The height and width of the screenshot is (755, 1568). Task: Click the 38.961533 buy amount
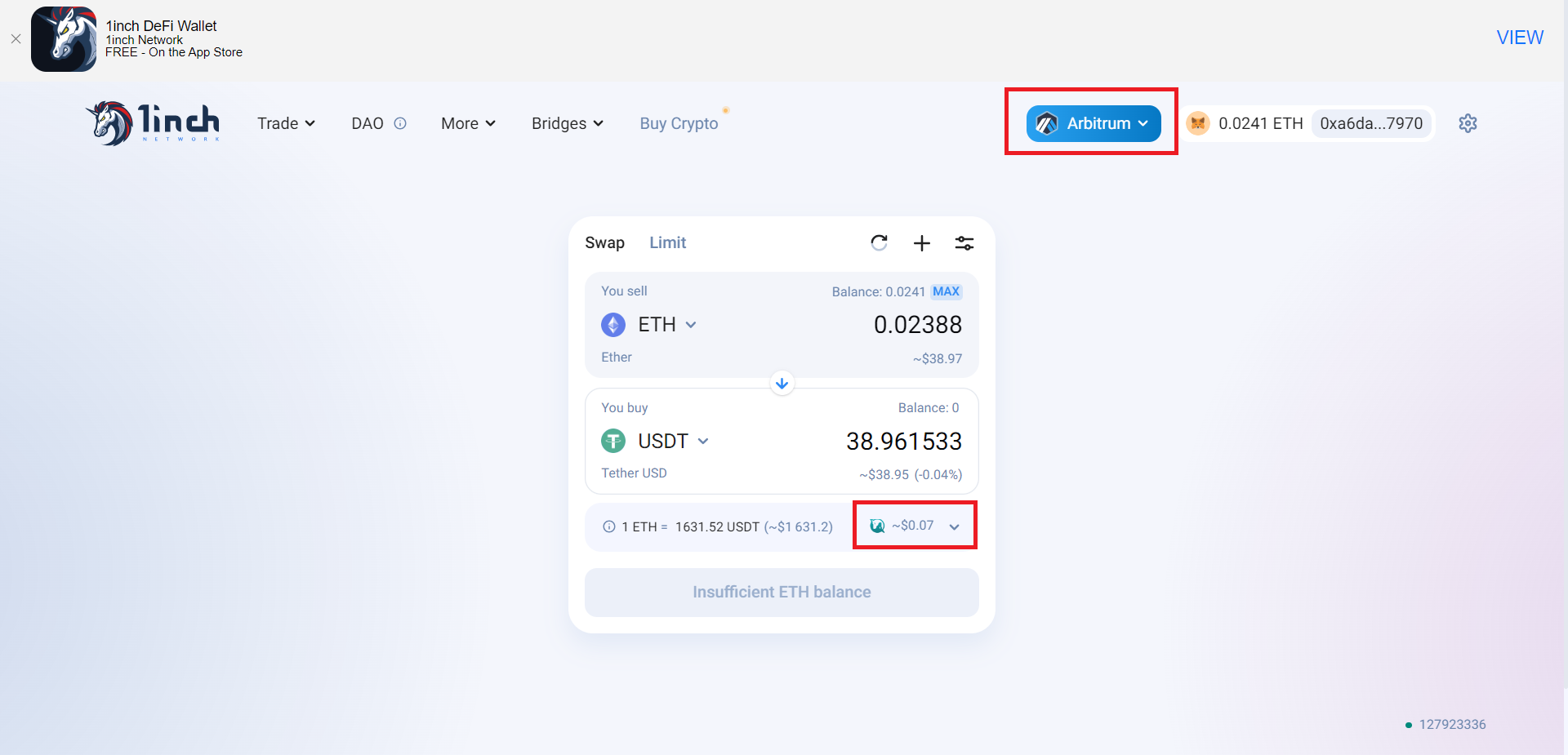(904, 441)
